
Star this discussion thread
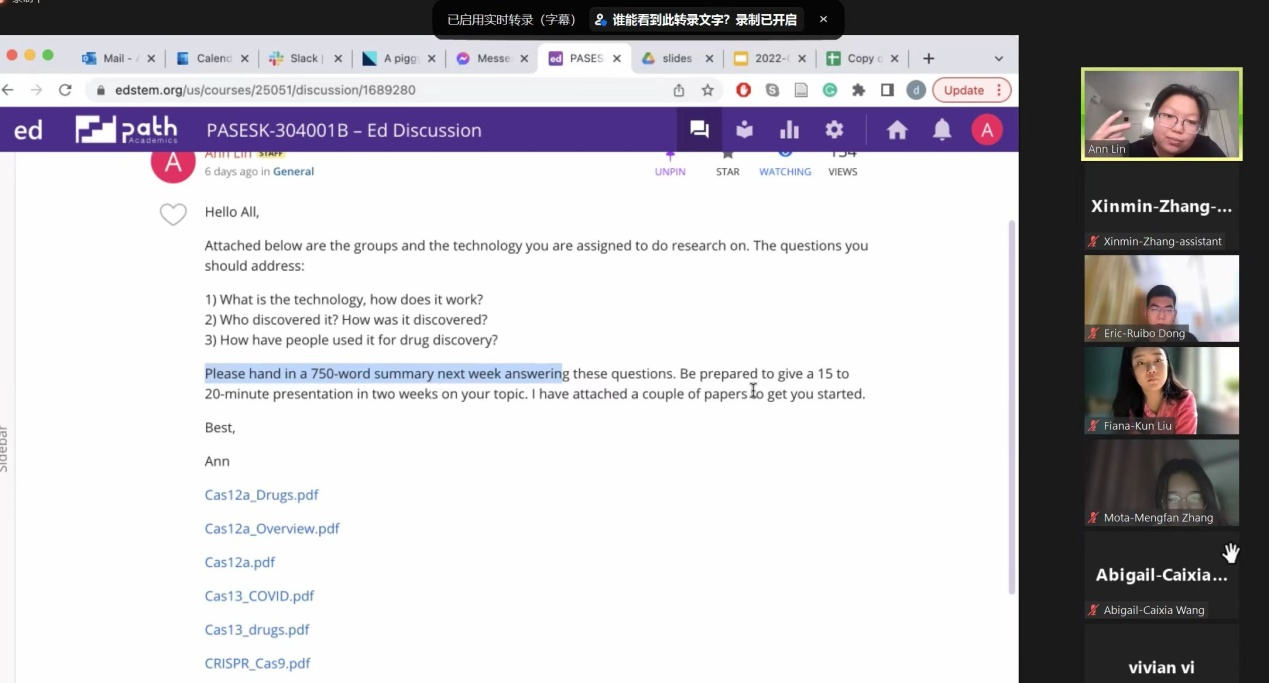pos(728,163)
